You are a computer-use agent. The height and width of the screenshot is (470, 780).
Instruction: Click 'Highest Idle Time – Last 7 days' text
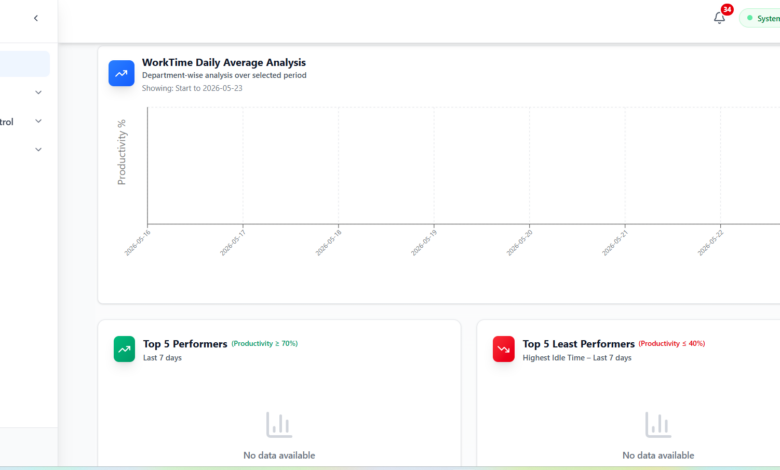[577, 358]
